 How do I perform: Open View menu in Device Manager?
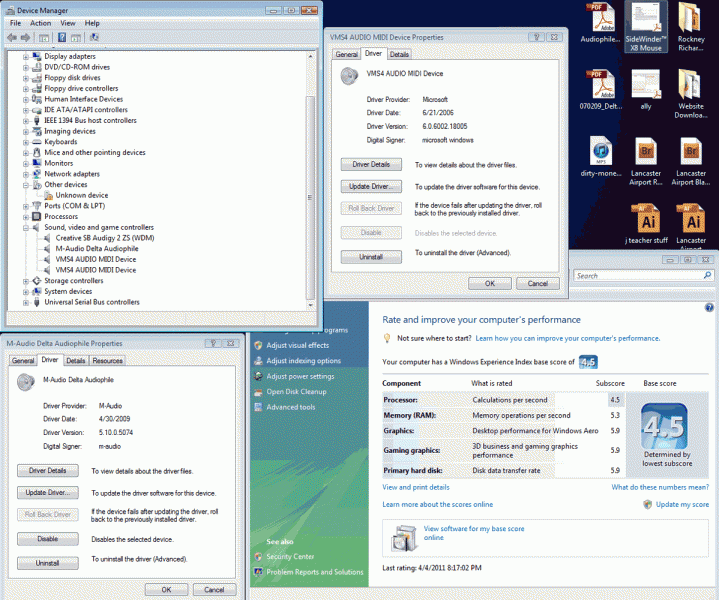68,23
